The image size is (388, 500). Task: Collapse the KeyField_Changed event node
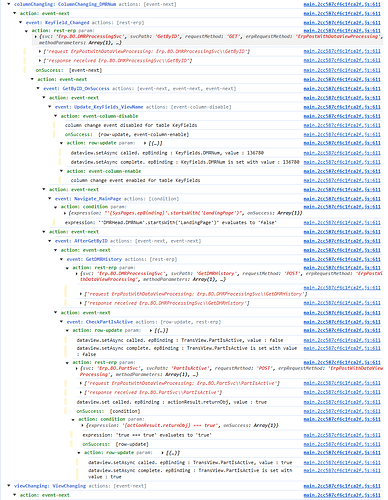(x=21, y=23)
